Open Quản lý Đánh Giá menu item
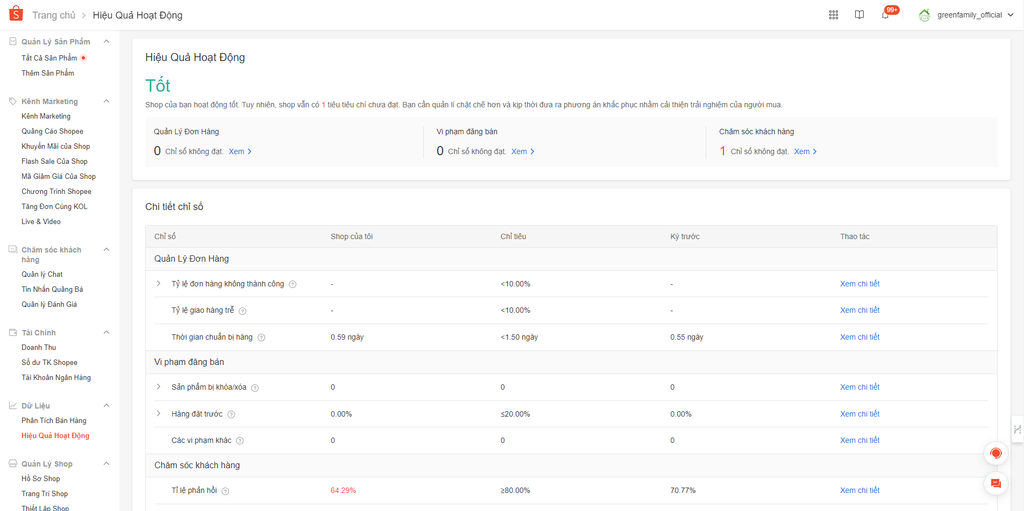The width and height of the screenshot is (1024, 511). [x=50, y=305]
